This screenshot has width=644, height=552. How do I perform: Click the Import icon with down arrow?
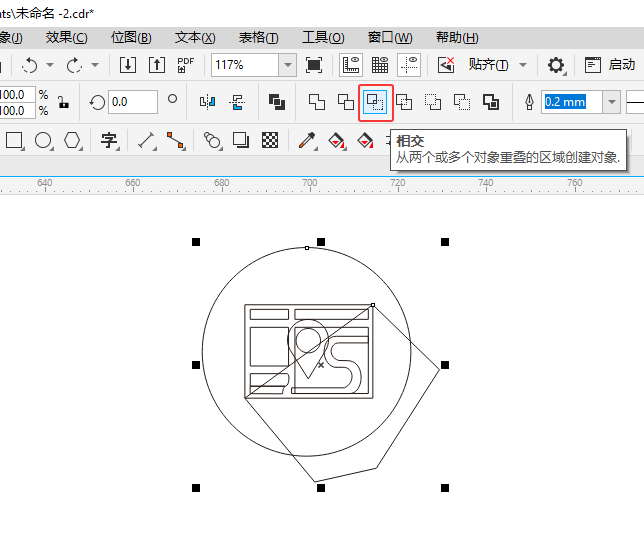point(128,65)
